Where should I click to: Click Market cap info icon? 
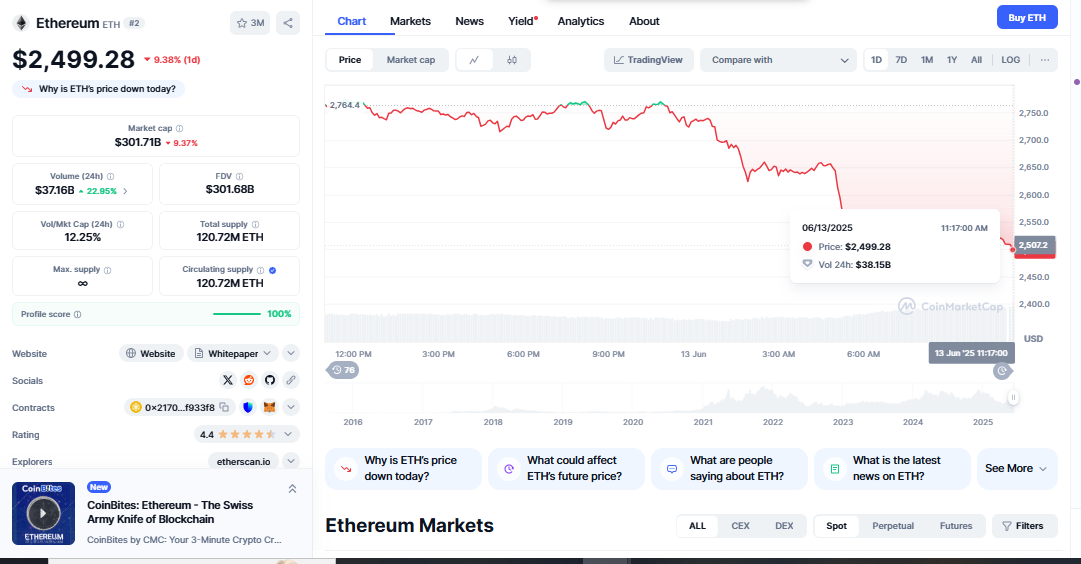[x=179, y=128]
